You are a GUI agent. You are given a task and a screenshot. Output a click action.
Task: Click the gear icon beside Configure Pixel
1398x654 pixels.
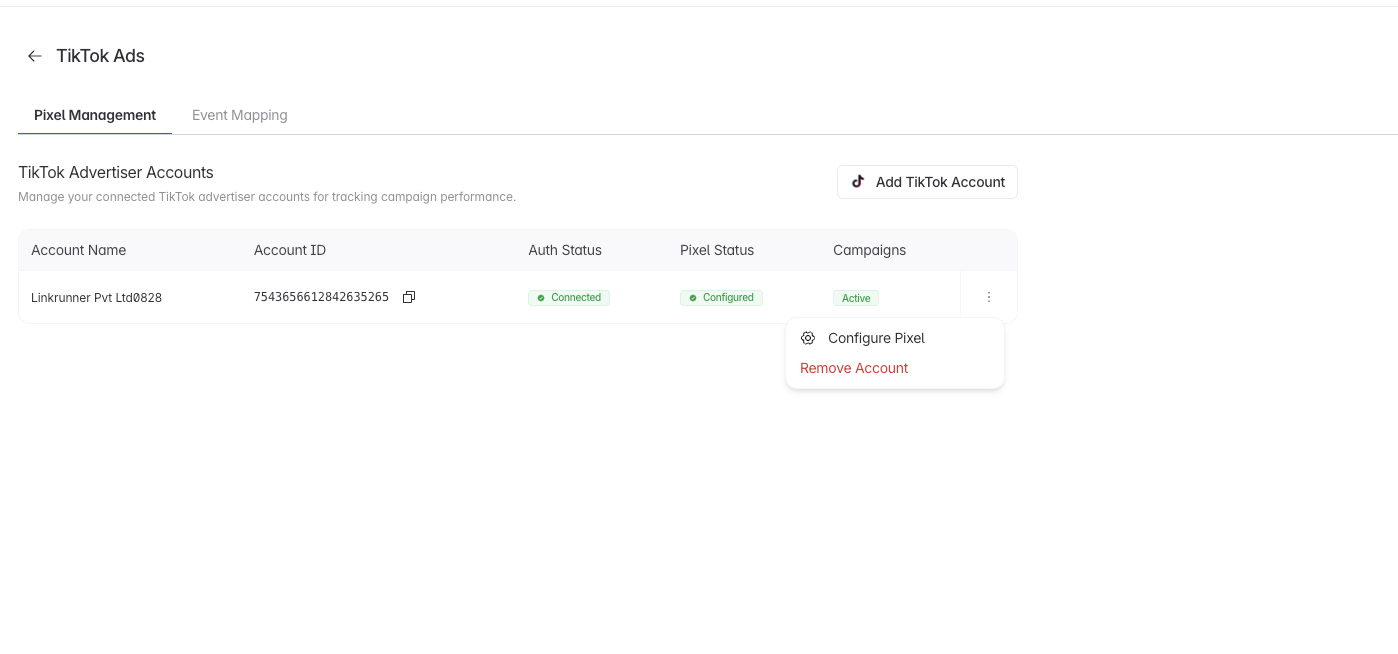[808, 338]
